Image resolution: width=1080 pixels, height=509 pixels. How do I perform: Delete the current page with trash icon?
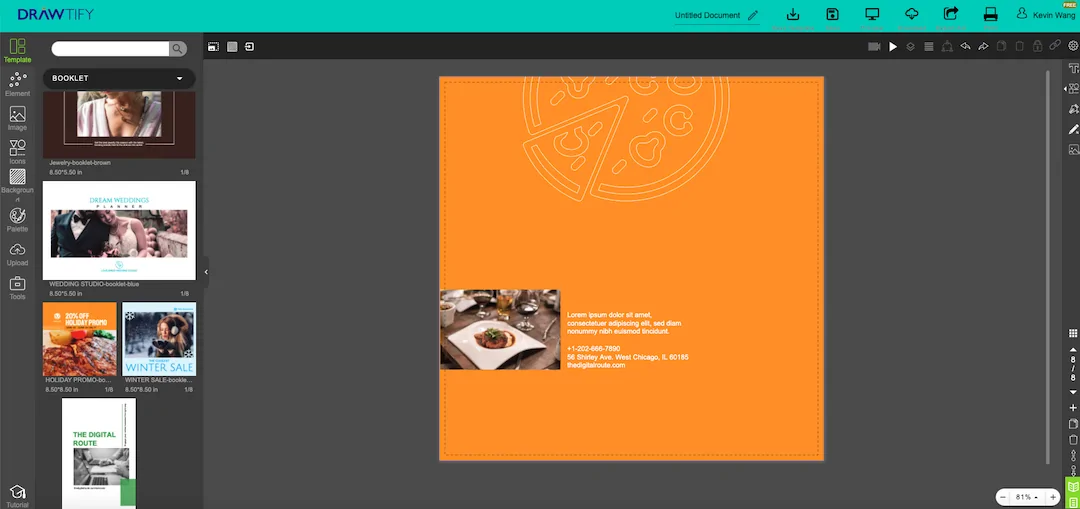point(1073,439)
